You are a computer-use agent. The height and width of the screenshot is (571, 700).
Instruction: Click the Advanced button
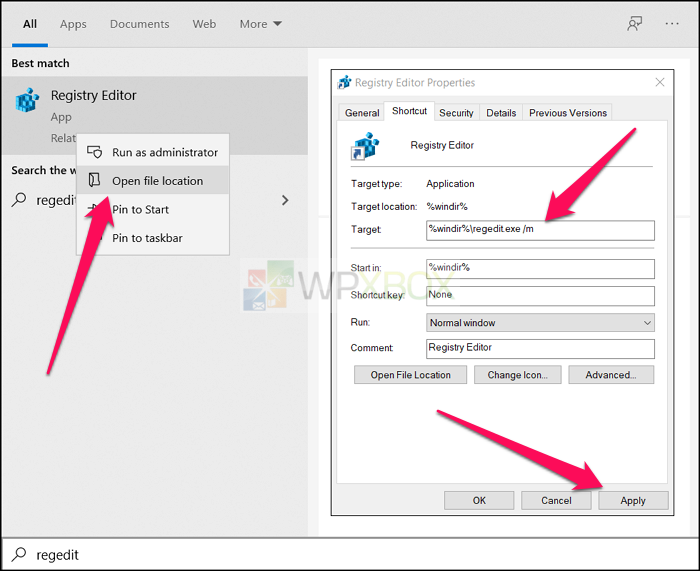611,375
